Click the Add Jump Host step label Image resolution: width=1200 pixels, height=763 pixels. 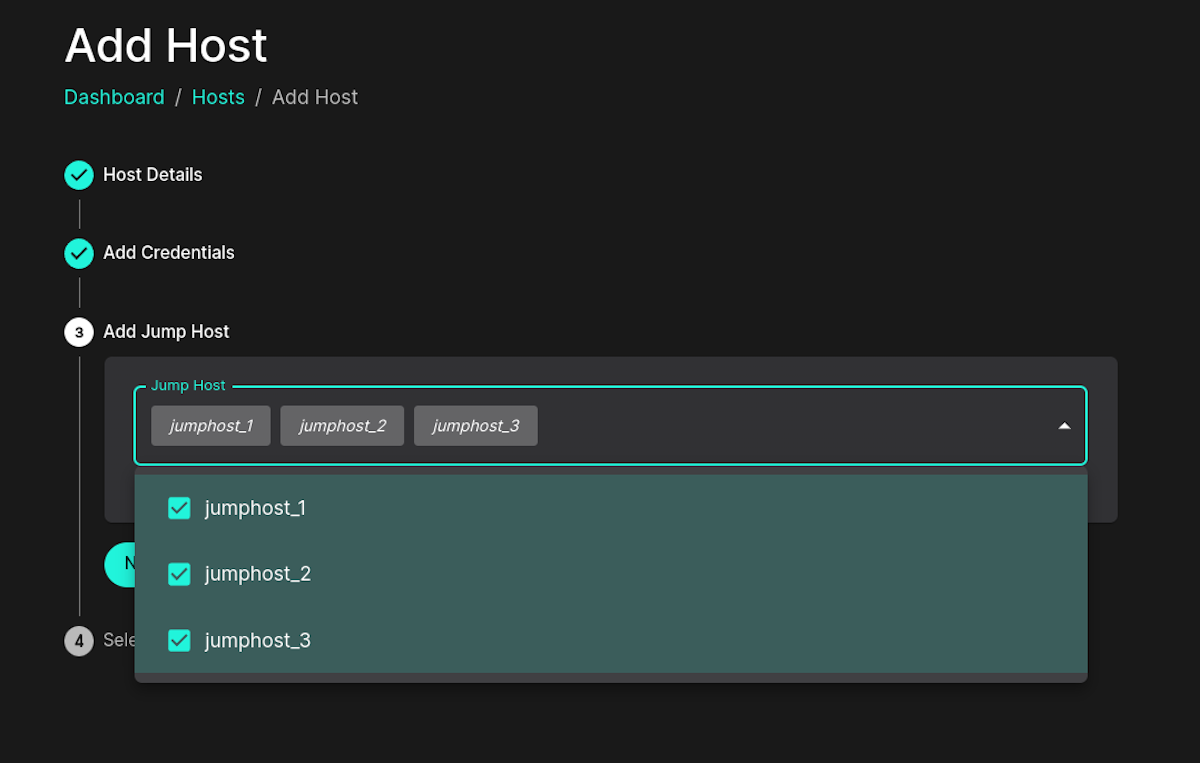point(166,332)
